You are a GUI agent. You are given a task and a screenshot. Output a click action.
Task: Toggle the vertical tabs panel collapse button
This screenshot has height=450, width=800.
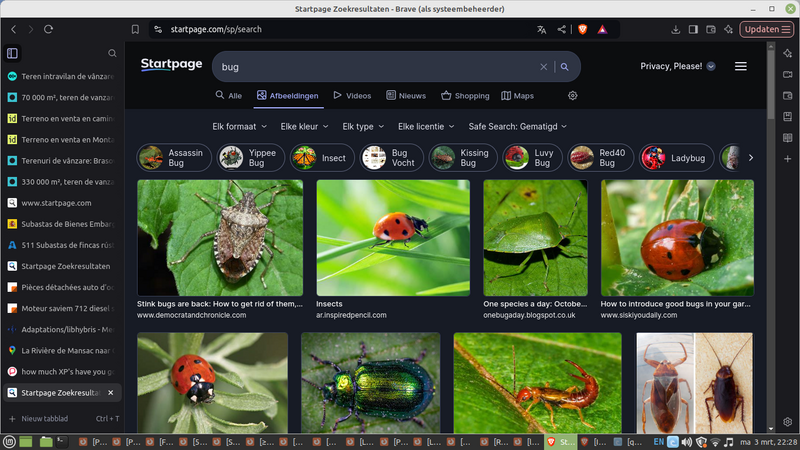click(12, 53)
